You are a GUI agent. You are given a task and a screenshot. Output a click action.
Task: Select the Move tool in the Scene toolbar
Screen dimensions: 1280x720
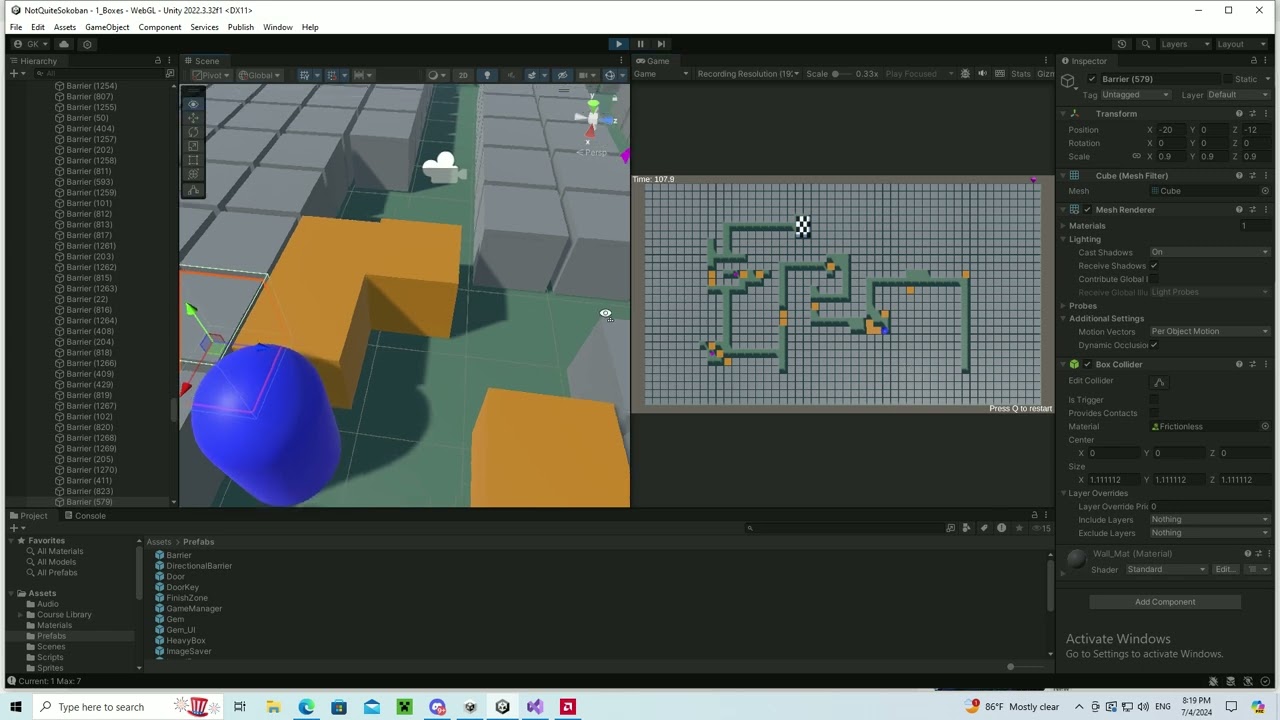click(x=192, y=118)
